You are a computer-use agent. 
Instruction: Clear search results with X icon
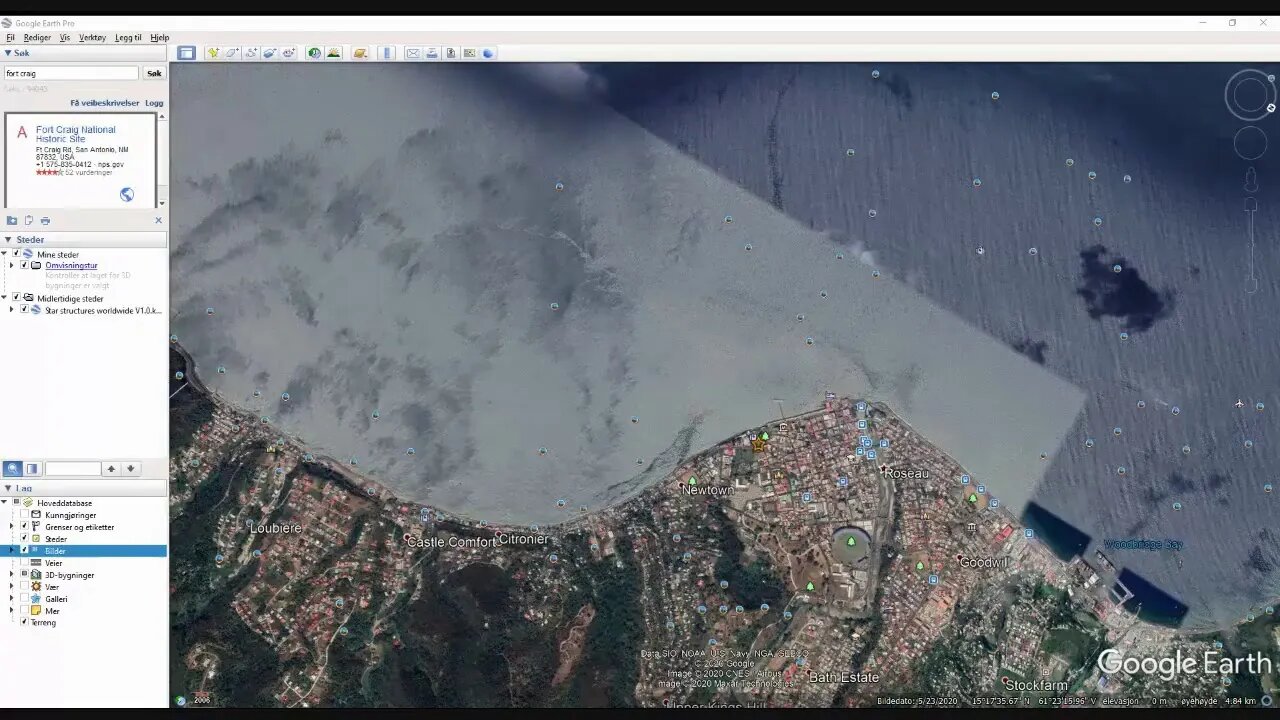(x=158, y=220)
